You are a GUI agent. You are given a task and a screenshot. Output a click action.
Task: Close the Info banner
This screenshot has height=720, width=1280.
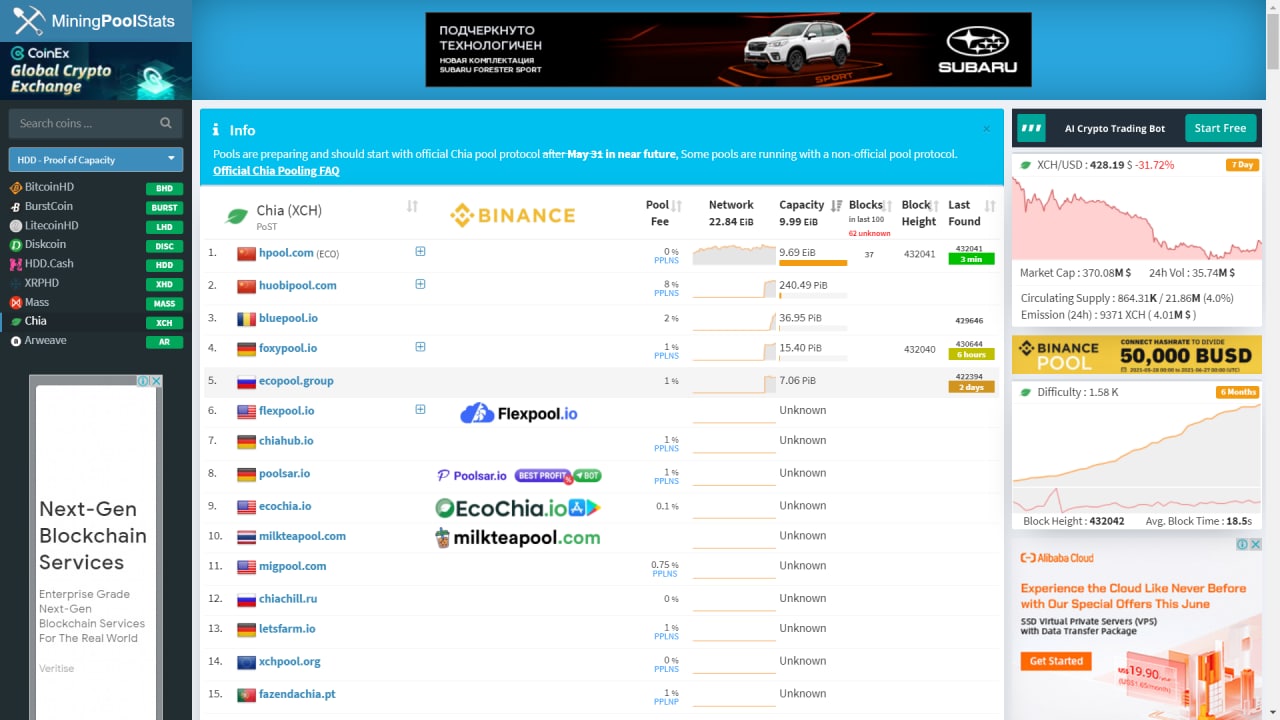pyautogui.click(x=986, y=129)
